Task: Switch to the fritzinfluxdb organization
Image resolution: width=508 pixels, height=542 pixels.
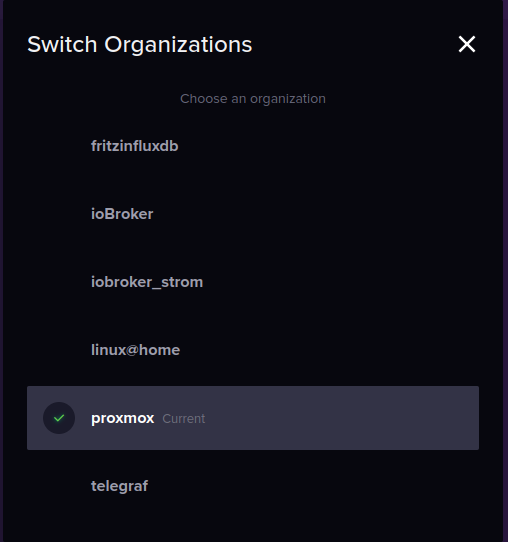Action: pos(253,146)
